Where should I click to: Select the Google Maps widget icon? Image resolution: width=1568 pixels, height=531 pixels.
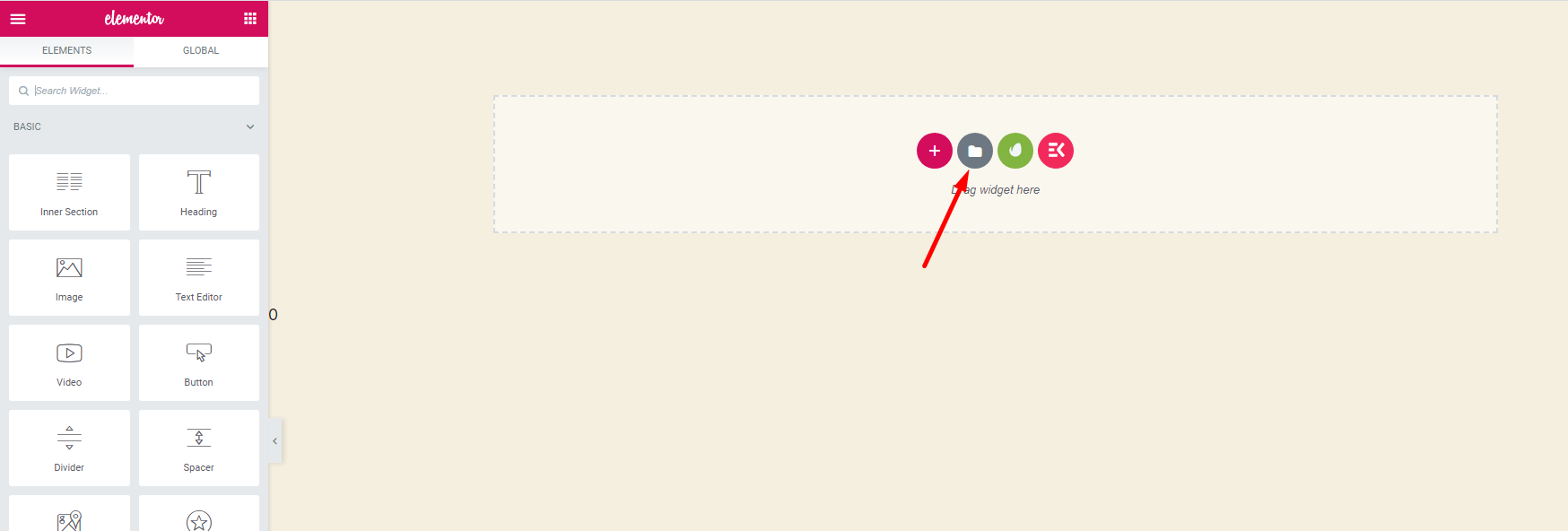coord(69,520)
